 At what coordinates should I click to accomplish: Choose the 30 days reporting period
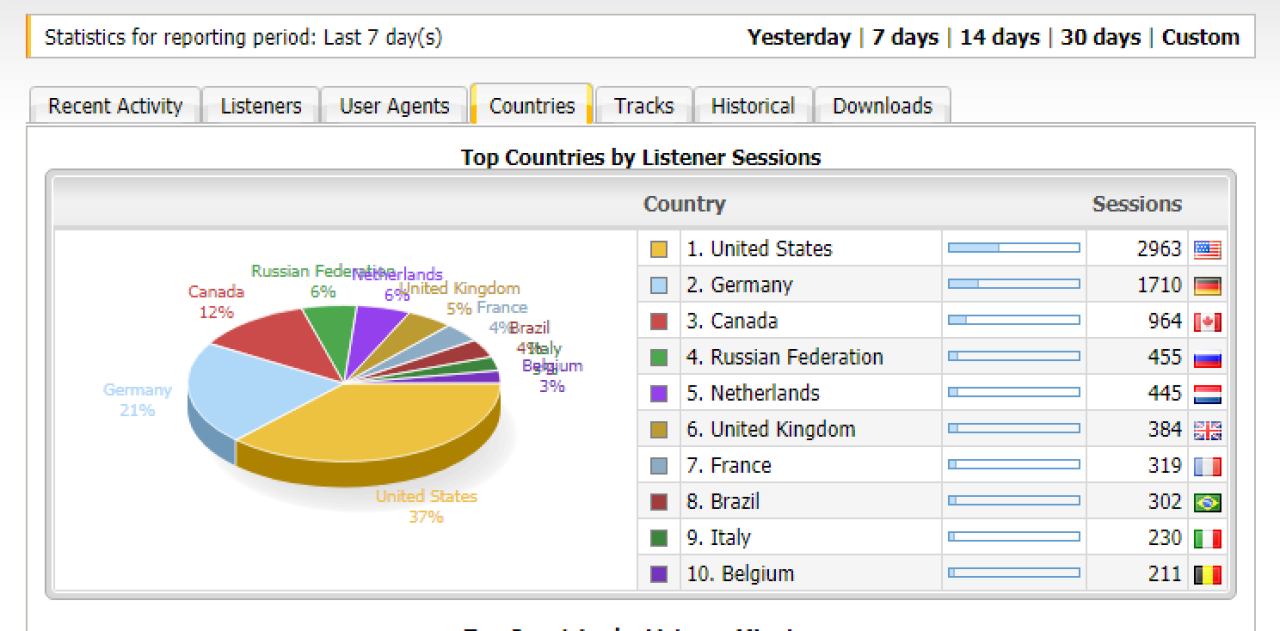pyautogui.click(x=1100, y=38)
